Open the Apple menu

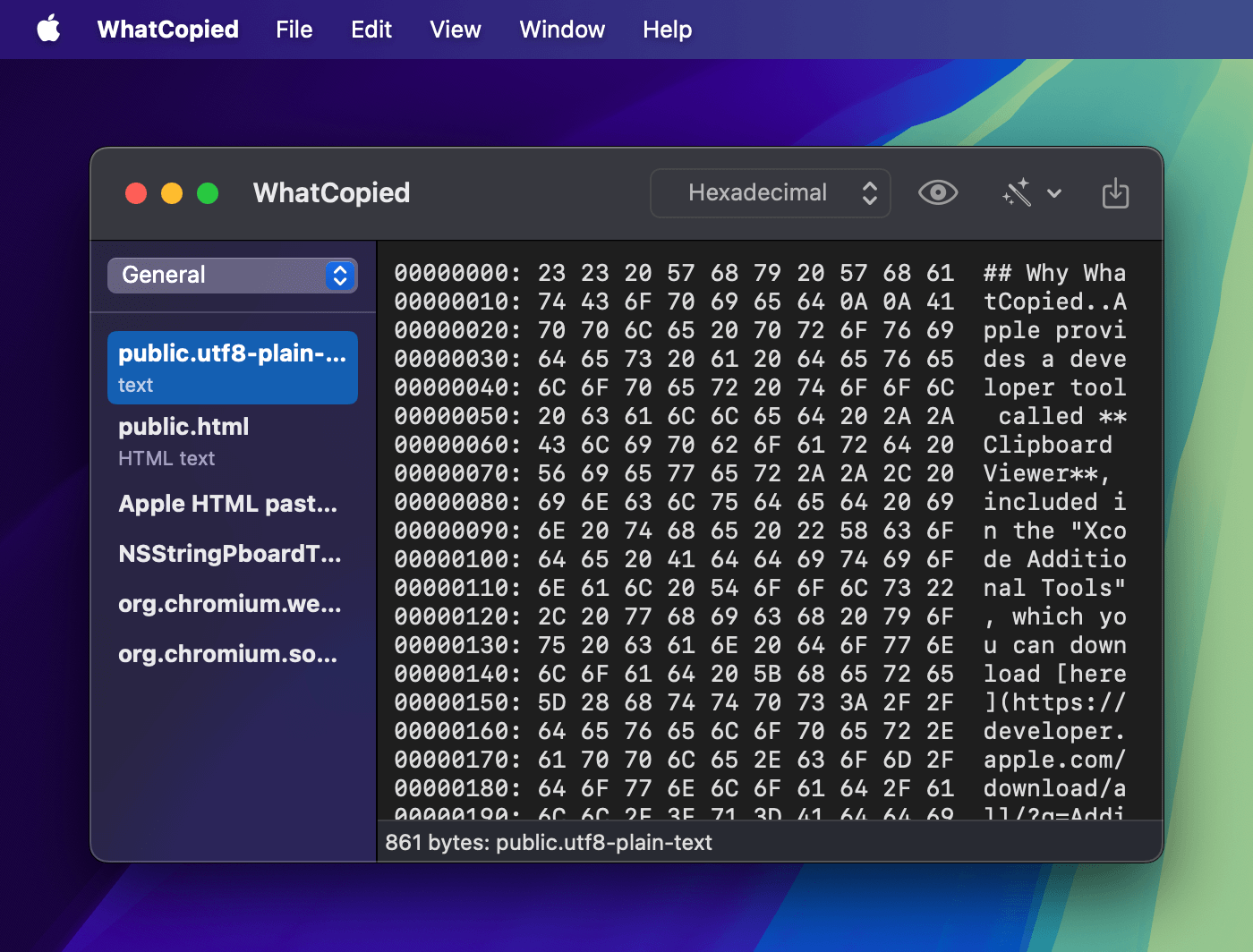coord(49,29)
